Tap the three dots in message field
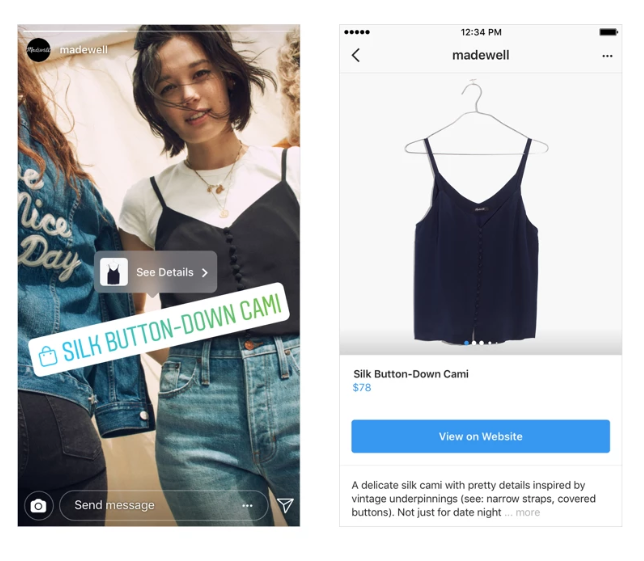Image resolution: width=644 pixels, height=561 pixels. (x=247, y=506)
